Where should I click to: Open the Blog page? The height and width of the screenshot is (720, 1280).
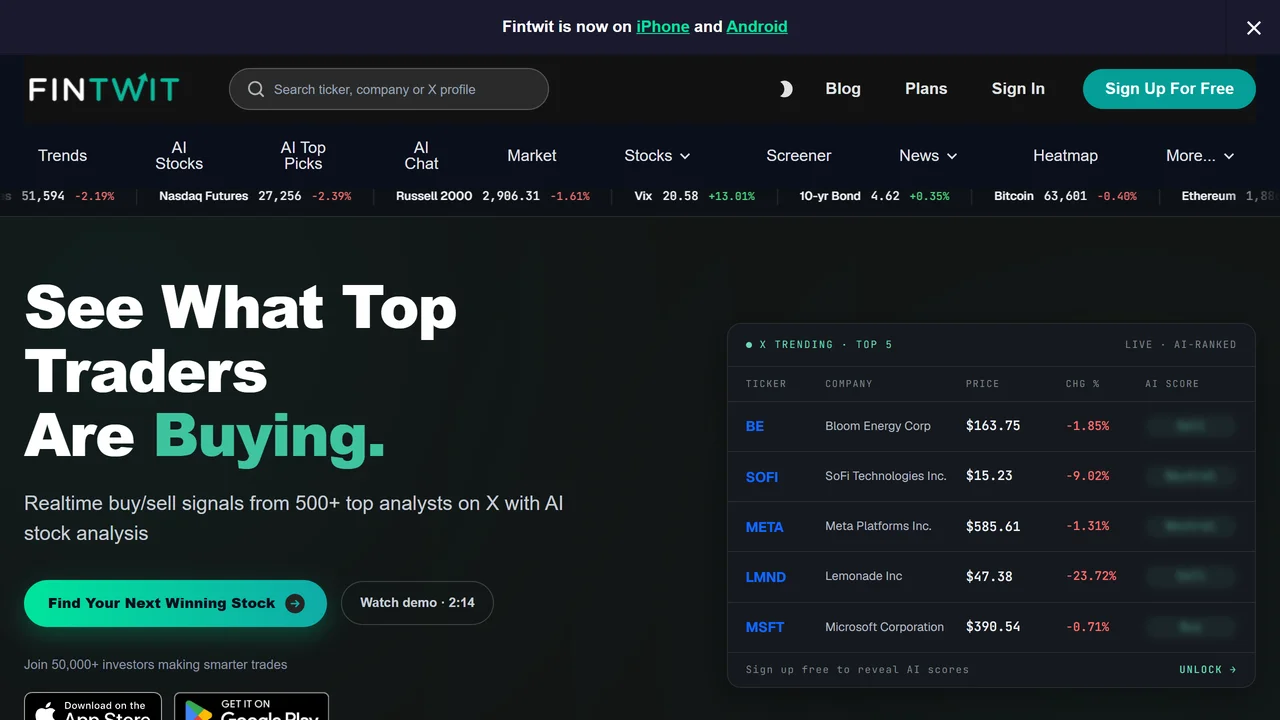tap(843, 88)
